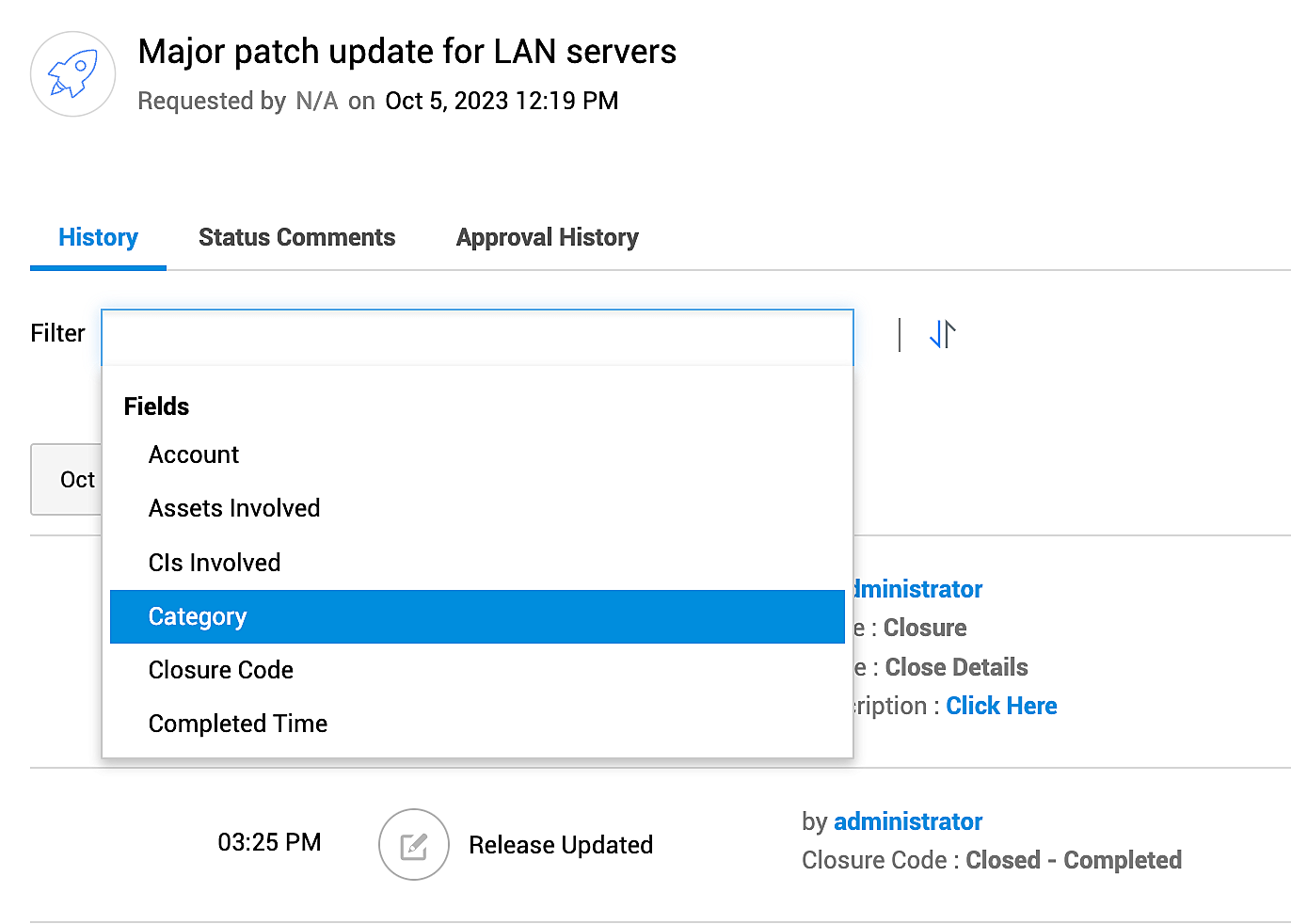
Task: Click the Major patch update title
Action: tap(406, 51)
